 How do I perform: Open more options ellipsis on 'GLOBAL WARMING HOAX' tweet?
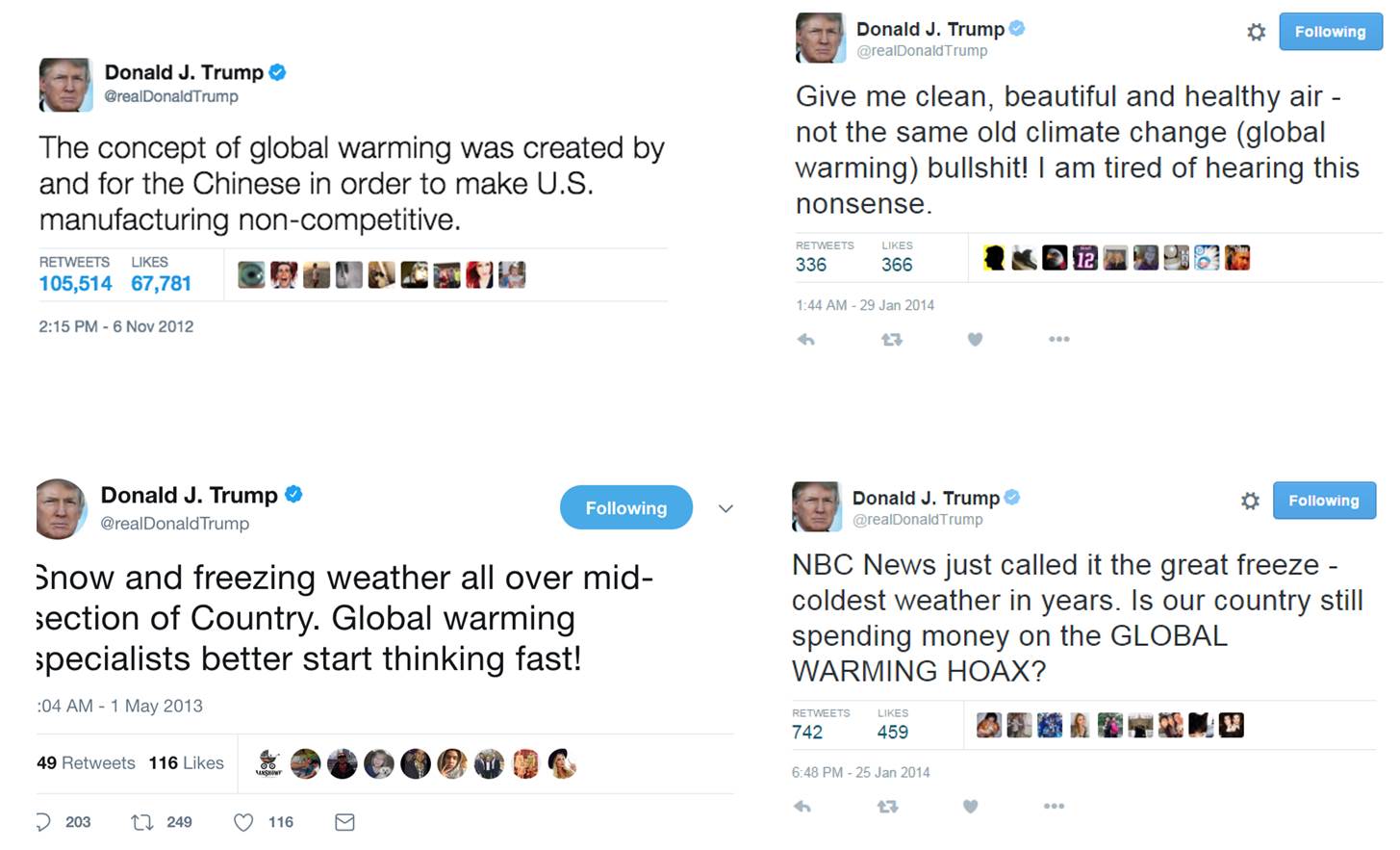pyautogui.click(x=1054, y=807)
